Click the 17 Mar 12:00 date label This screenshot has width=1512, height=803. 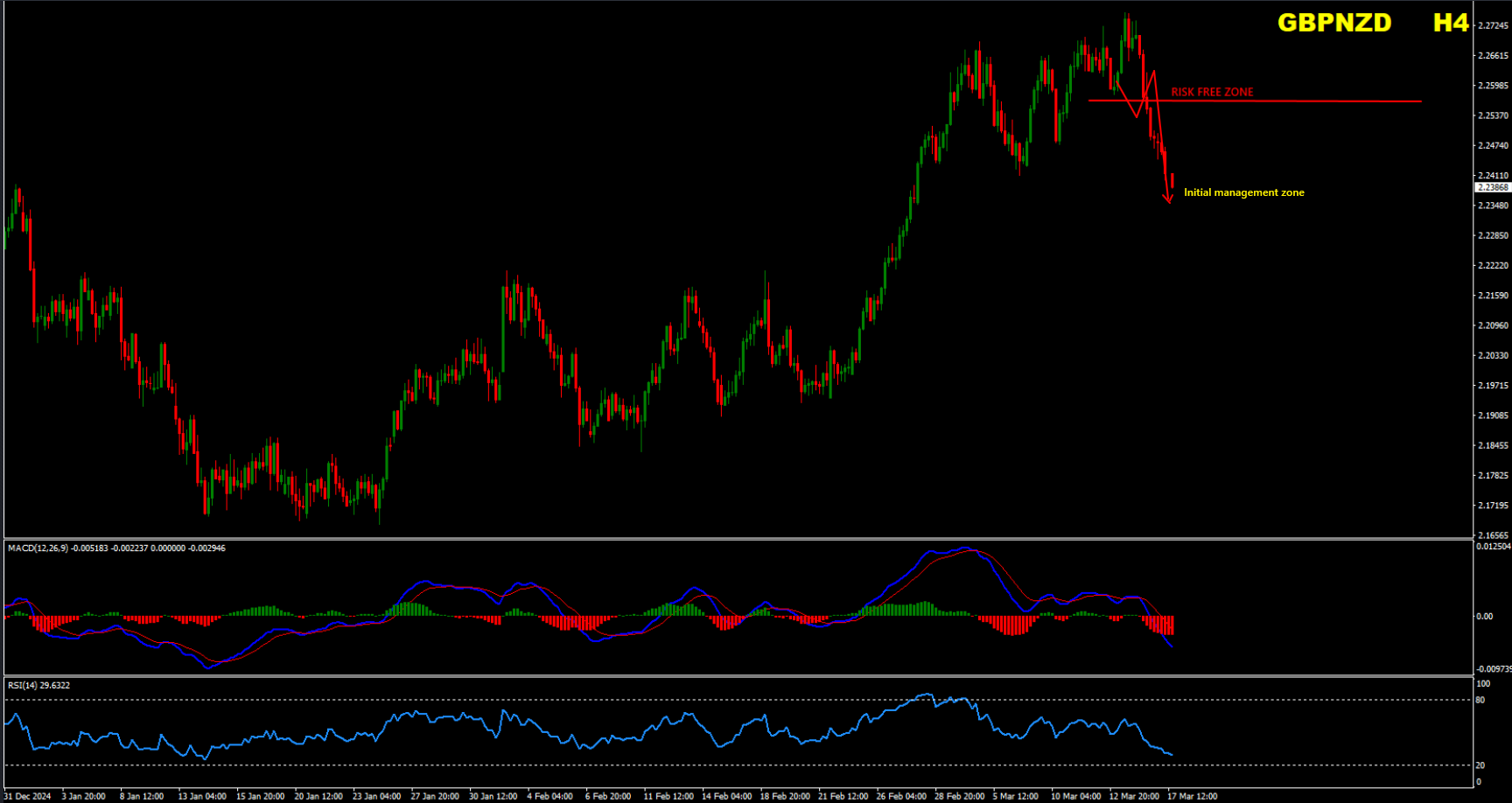(1193, 796)
